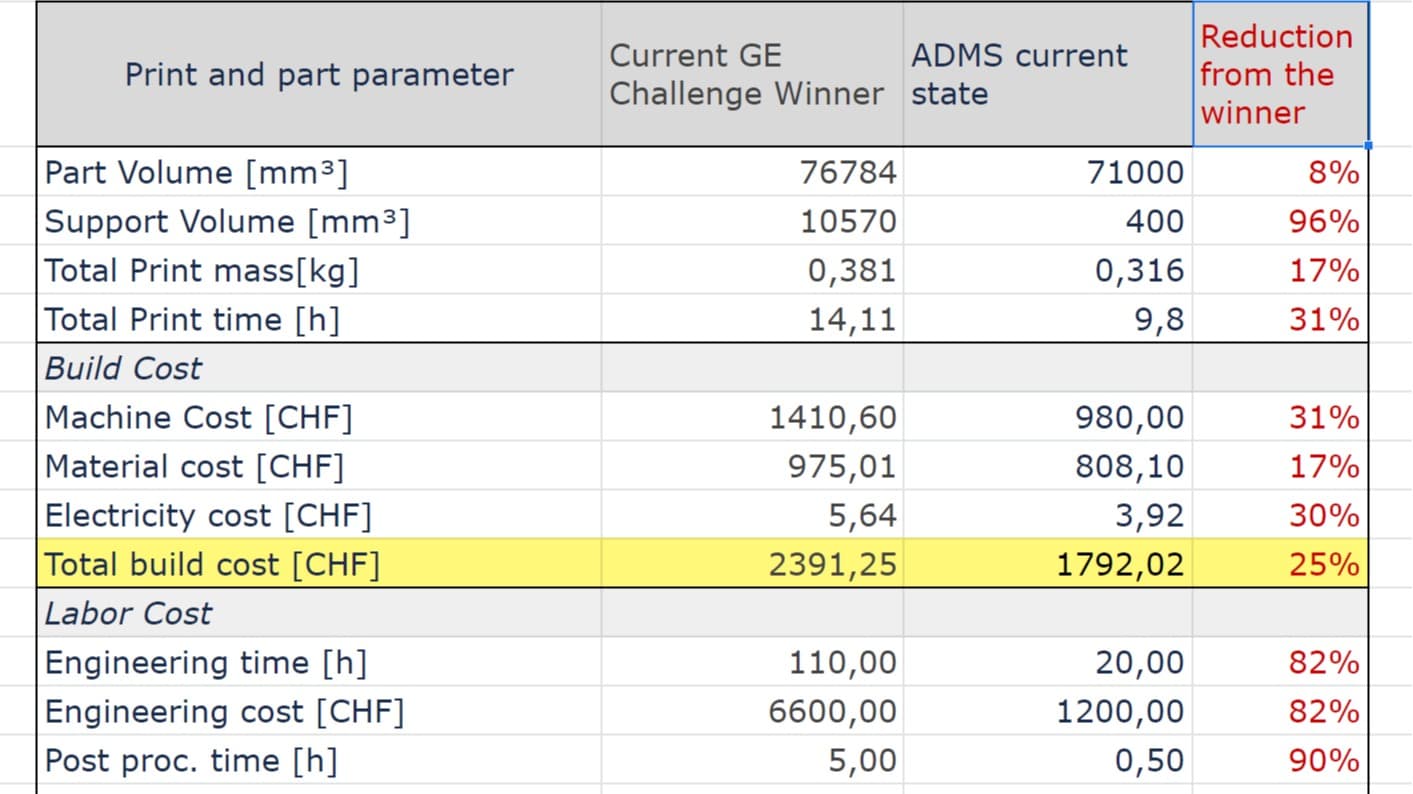The image size is (1413, 794).
Task: Select the 90% post proc. time reduction
Action: pyautogui.click(x=1322, y=760)
